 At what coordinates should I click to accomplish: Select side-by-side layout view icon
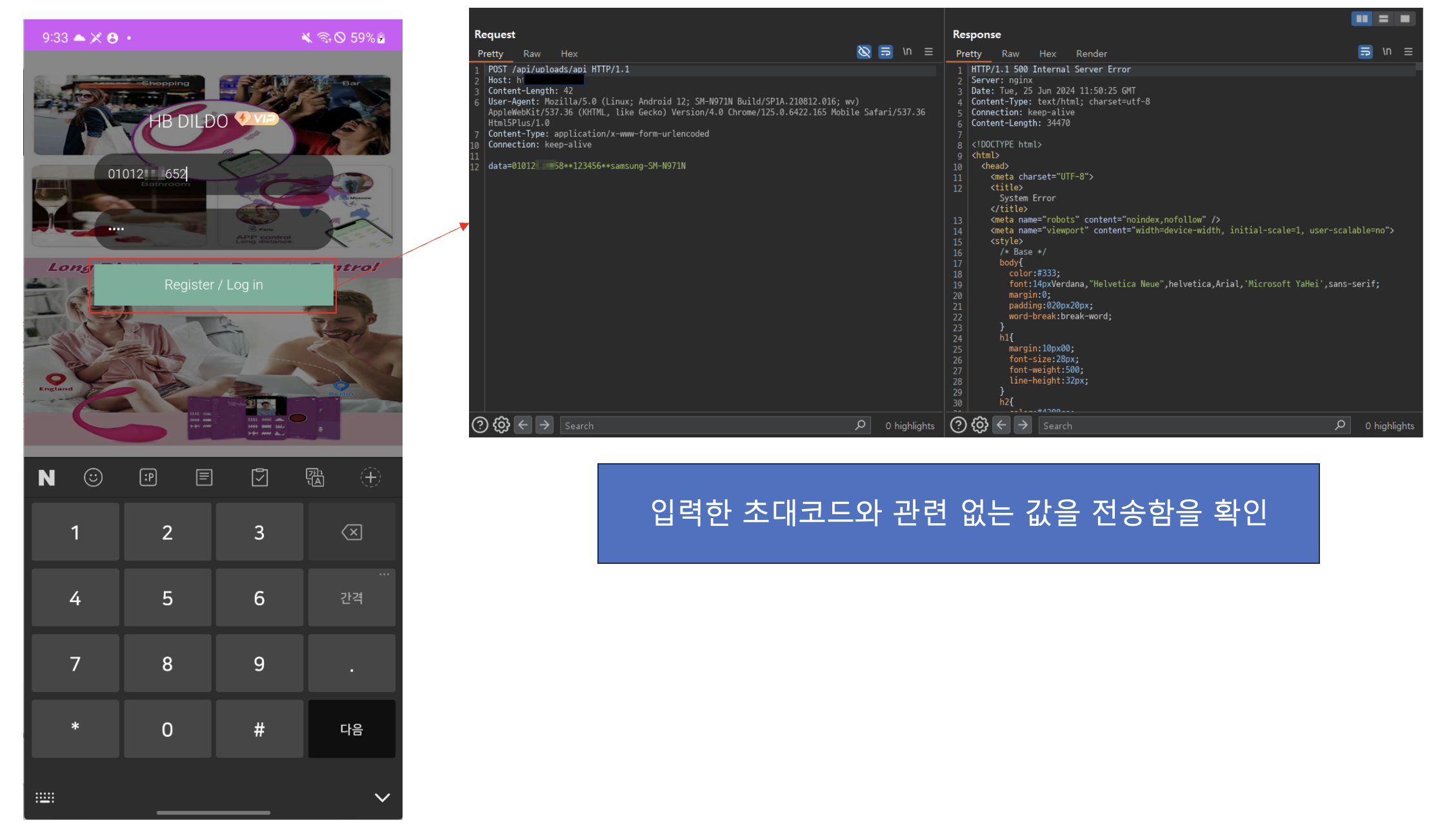click(1361, 19)
